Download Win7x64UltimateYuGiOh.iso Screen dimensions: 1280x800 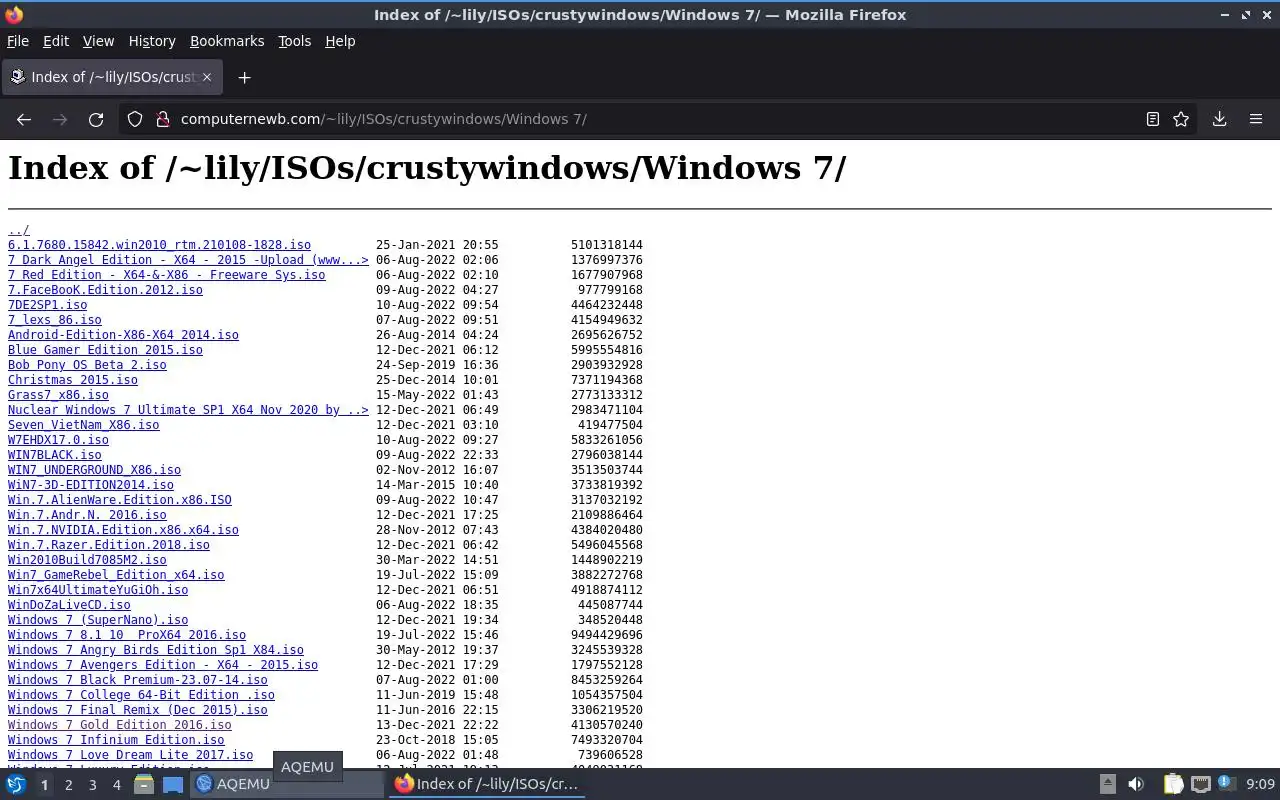(98, 590)
